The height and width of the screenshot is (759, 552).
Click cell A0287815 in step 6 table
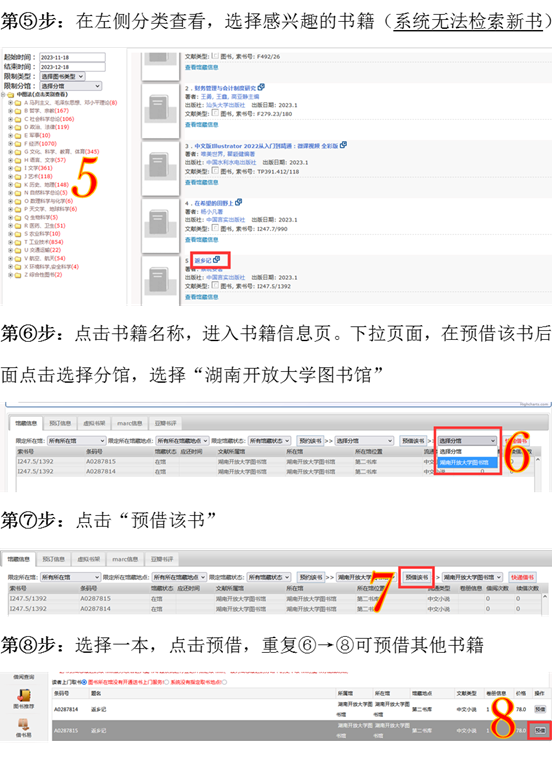(x=101, y=462)
